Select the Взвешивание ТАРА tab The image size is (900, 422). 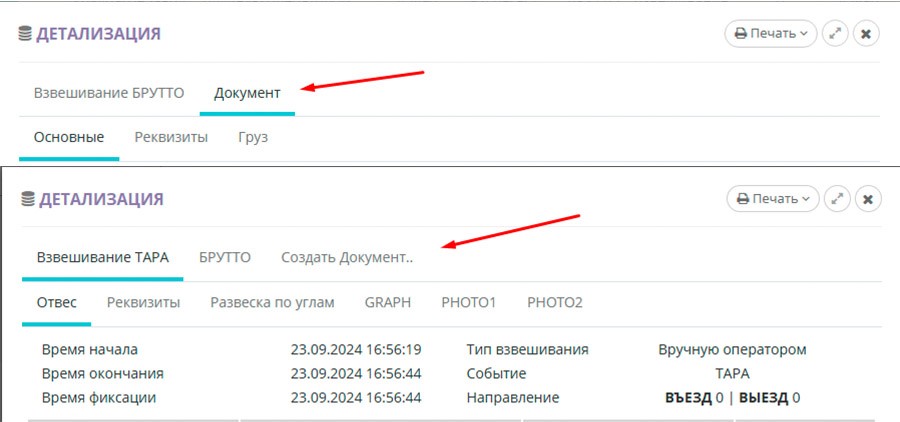(x=103, y=257)
